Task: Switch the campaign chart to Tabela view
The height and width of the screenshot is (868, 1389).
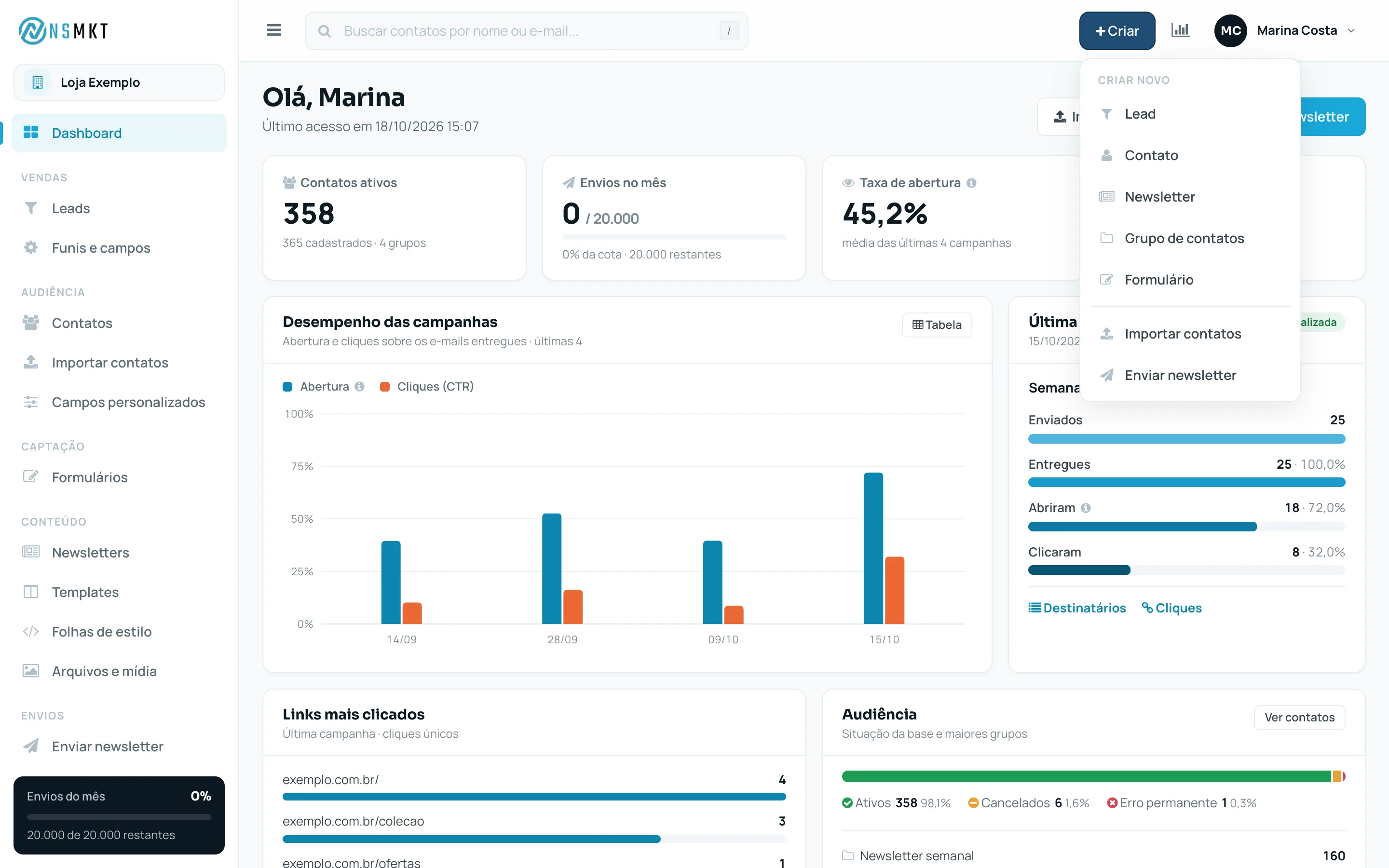Action: point(937,325)
